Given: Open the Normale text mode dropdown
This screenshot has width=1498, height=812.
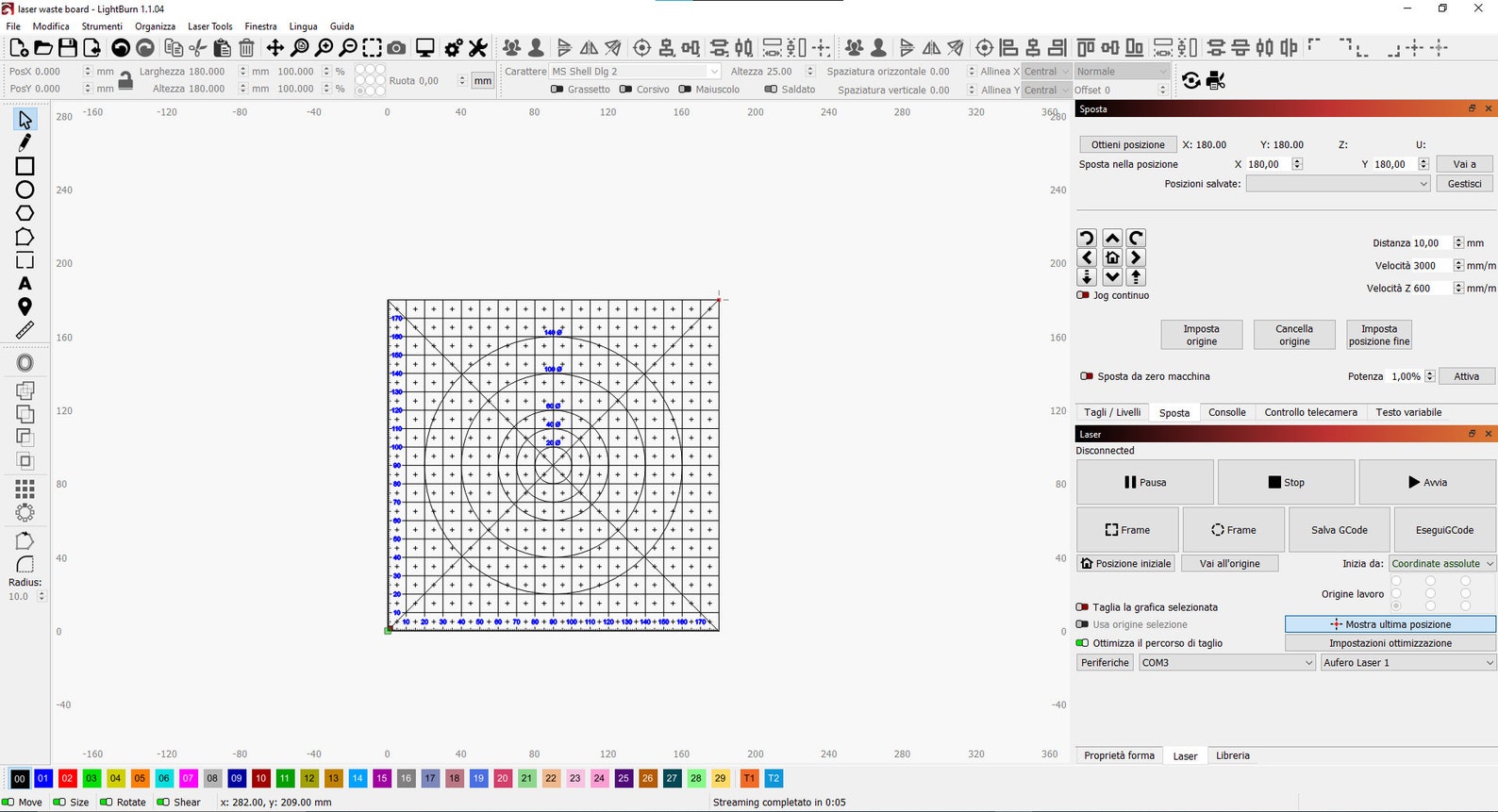Looking at the screenshot, I should (1121, 72).
